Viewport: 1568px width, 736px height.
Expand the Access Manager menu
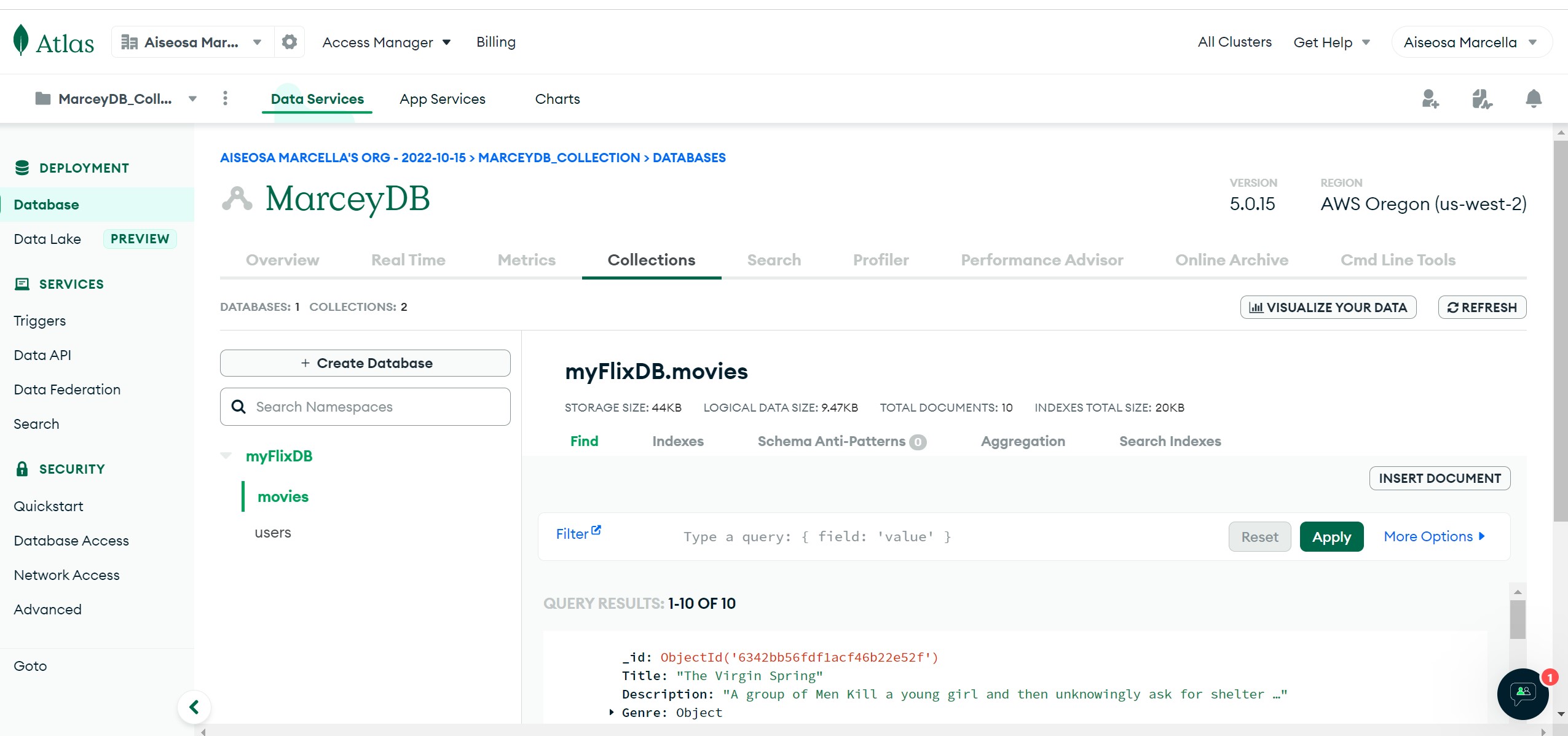(387, 42)
